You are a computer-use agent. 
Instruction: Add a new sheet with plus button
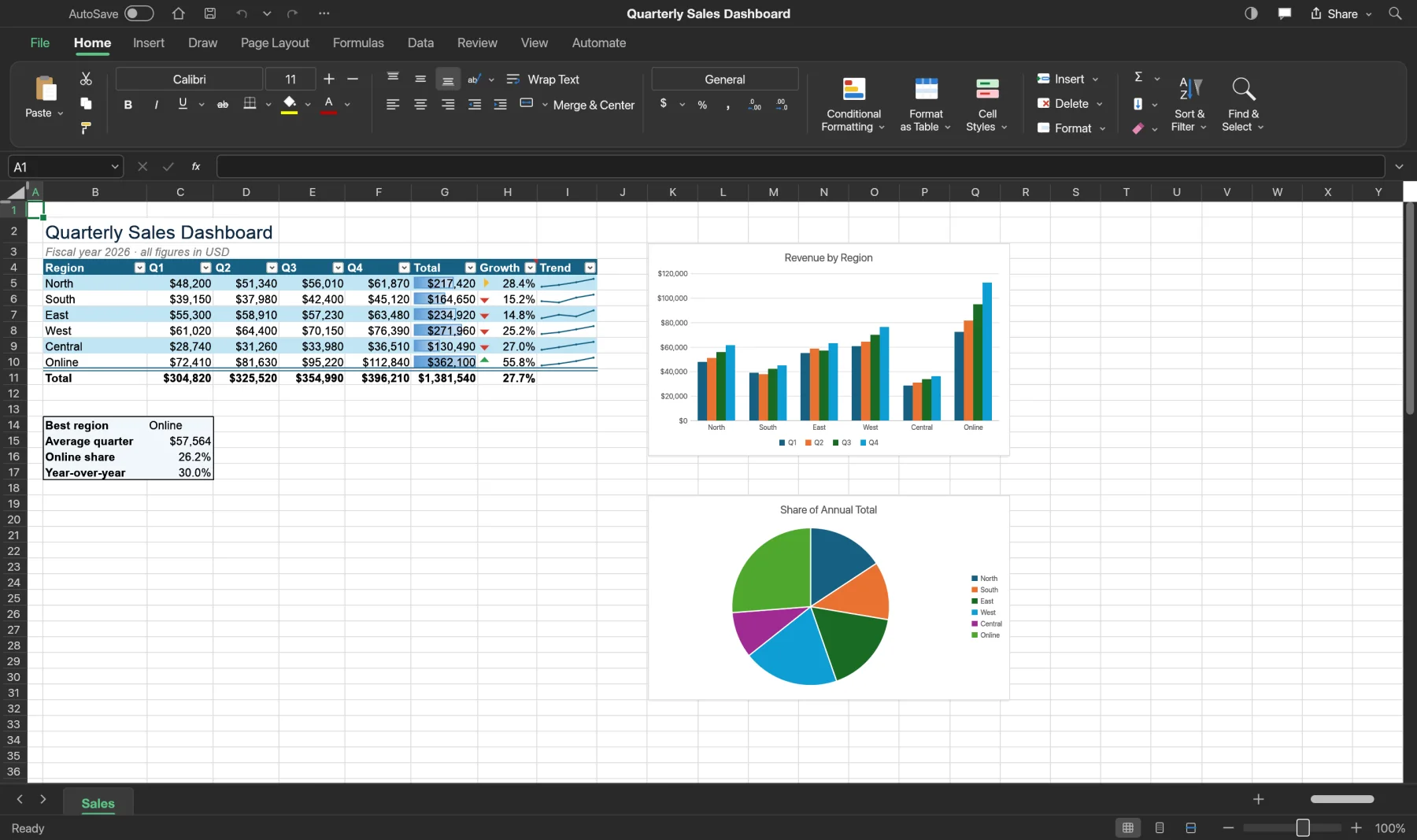[x=1258, y=799]
